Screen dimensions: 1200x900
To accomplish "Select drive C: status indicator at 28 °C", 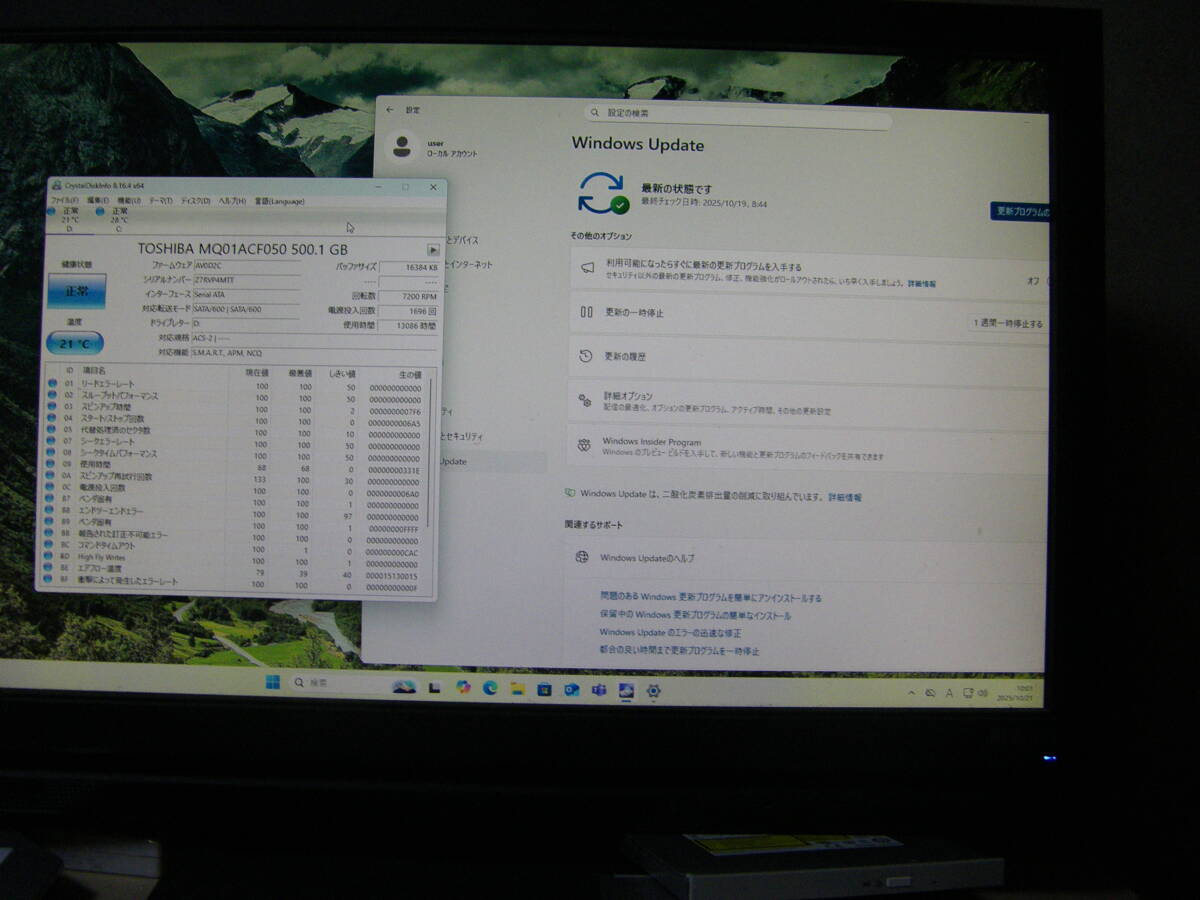I will [x=117, y=219].
